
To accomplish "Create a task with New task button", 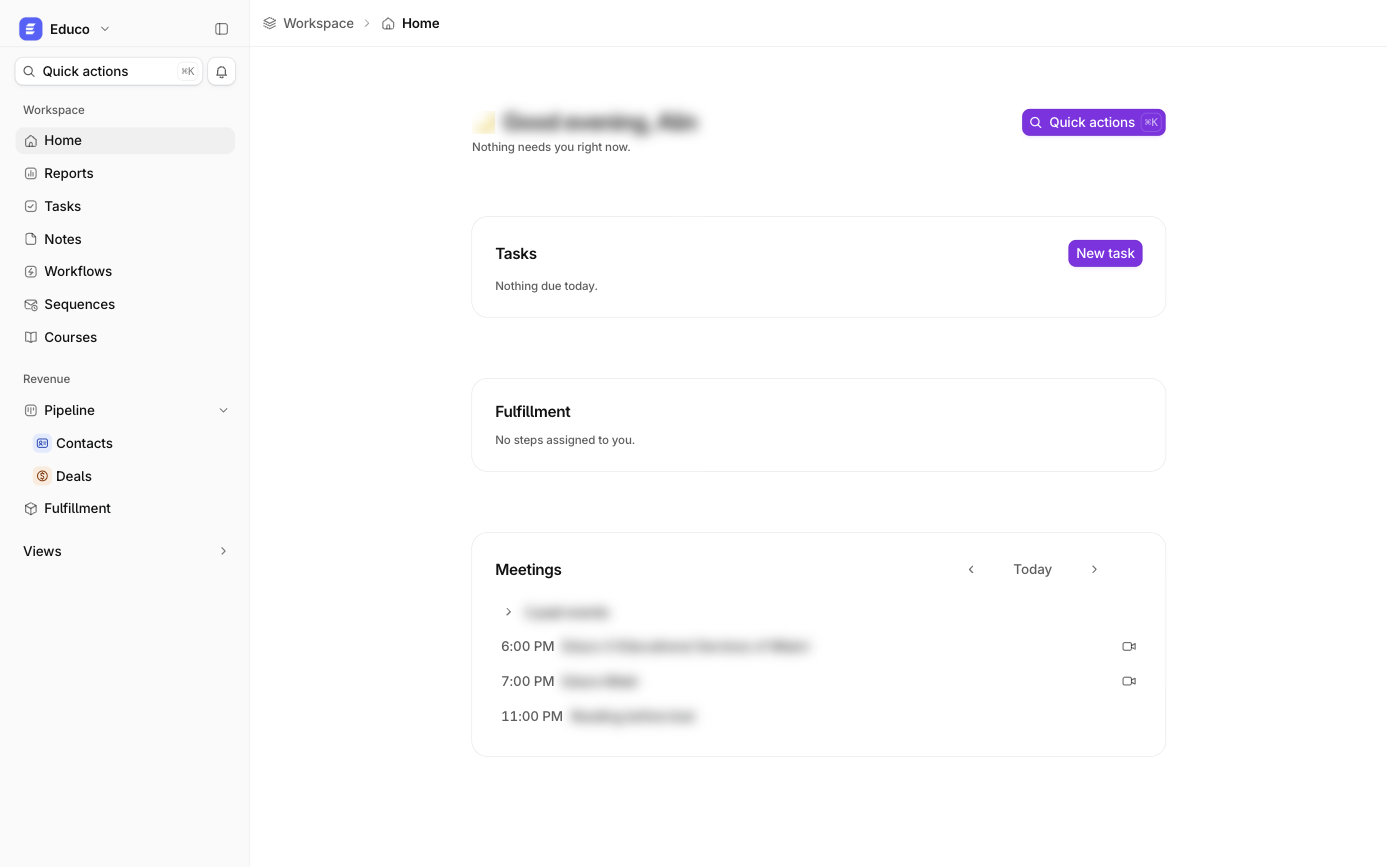I will coord(1105,253).
